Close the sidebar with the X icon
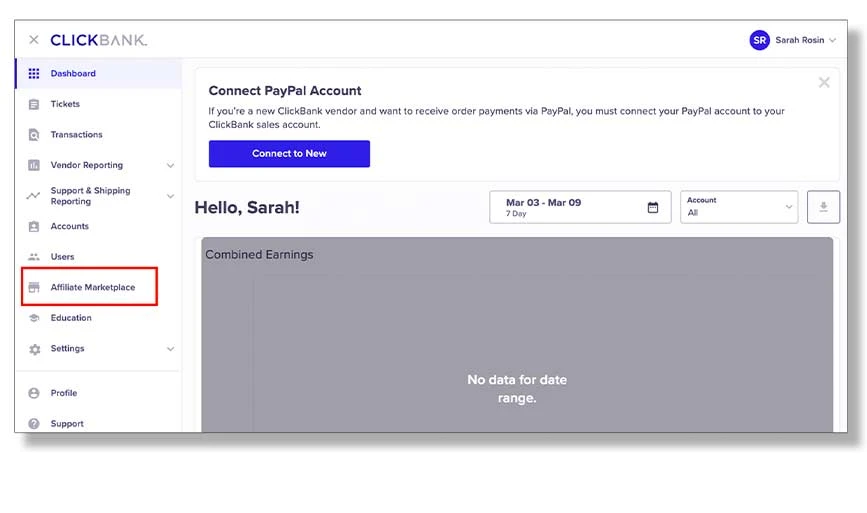The width and height of the screenshot is (867, 513). (34, 40)
